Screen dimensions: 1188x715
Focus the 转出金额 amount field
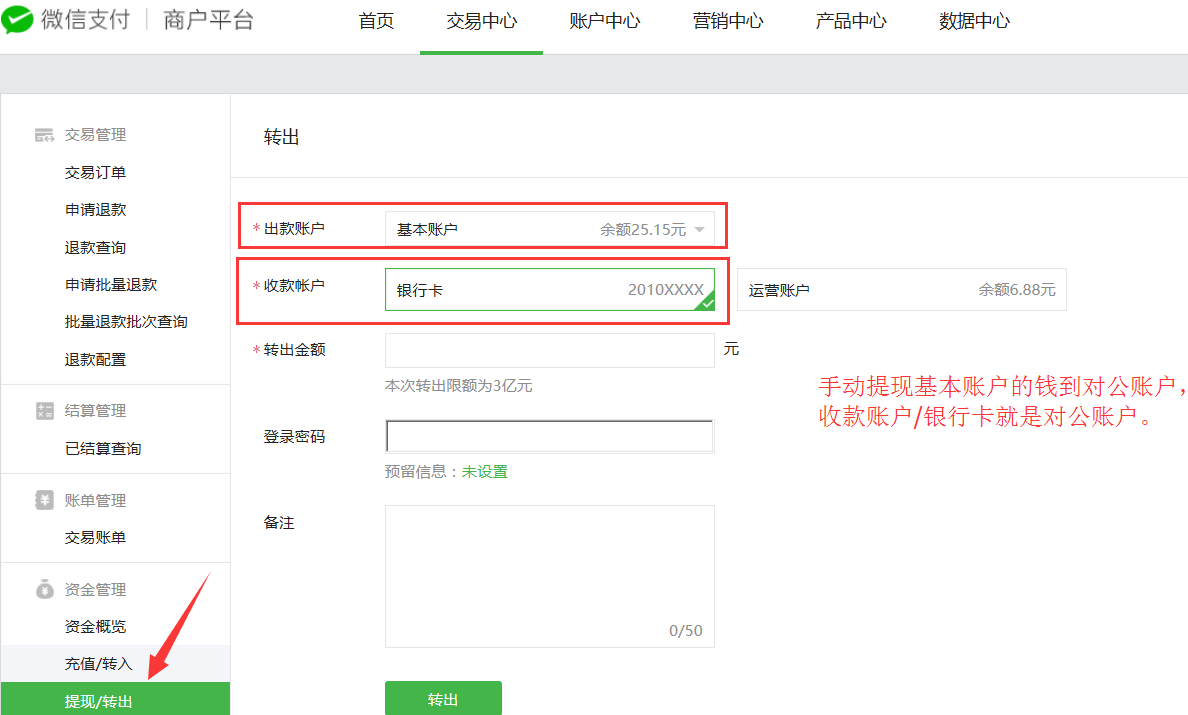tap(549, 350)
